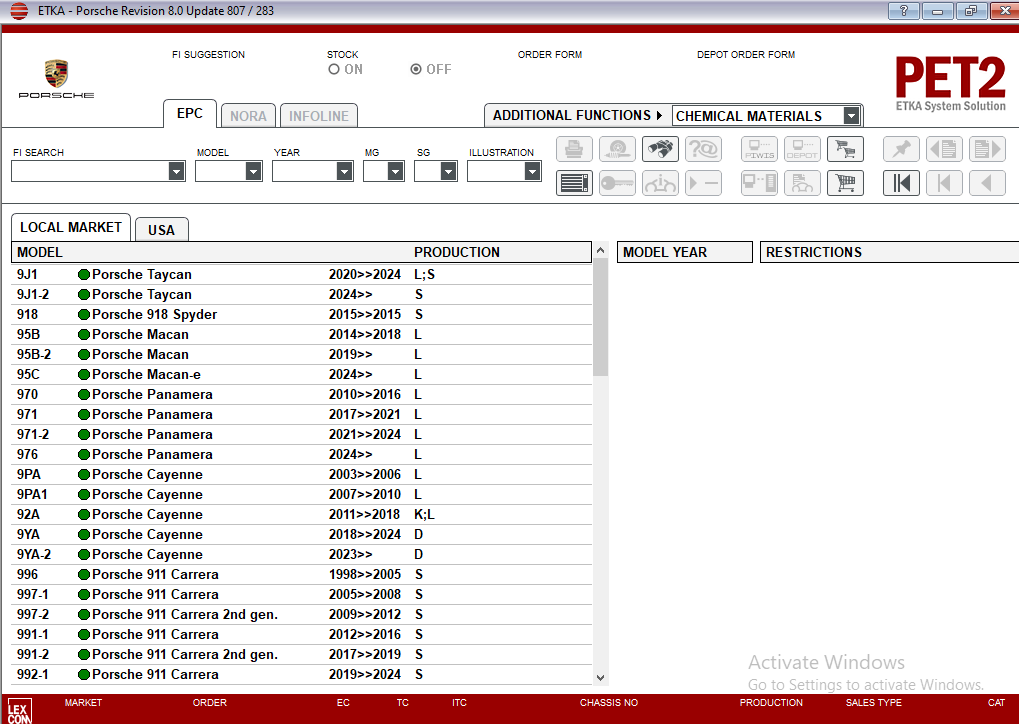
Task: Click the two shopping carts icon
Action: click(845, 149)
